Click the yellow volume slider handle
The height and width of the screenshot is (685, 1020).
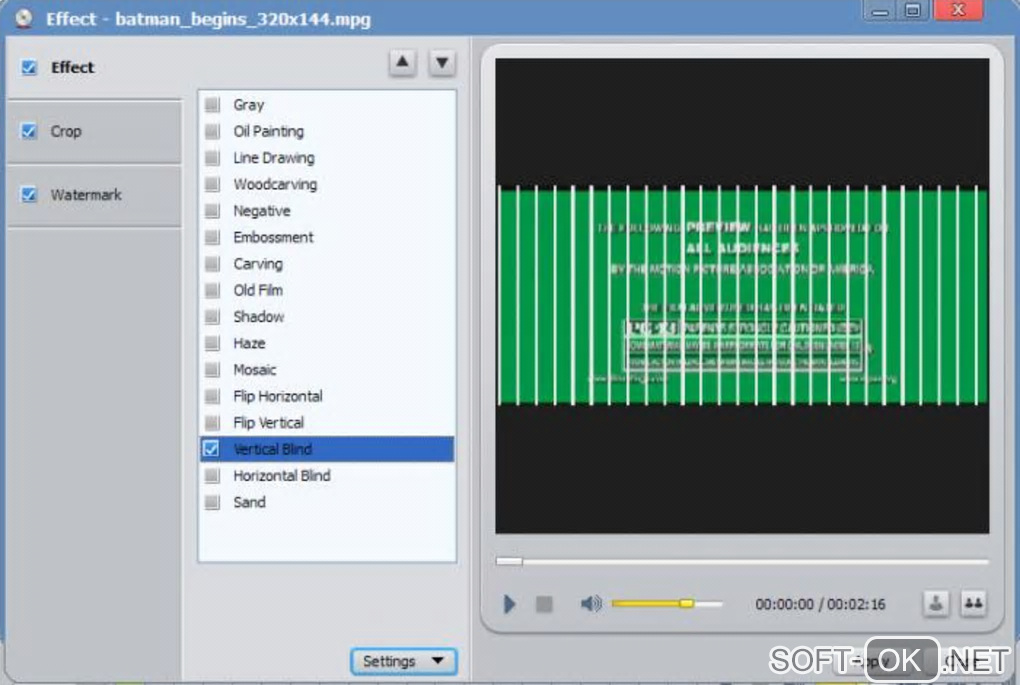pyautogui.click(x=686, y=604)
